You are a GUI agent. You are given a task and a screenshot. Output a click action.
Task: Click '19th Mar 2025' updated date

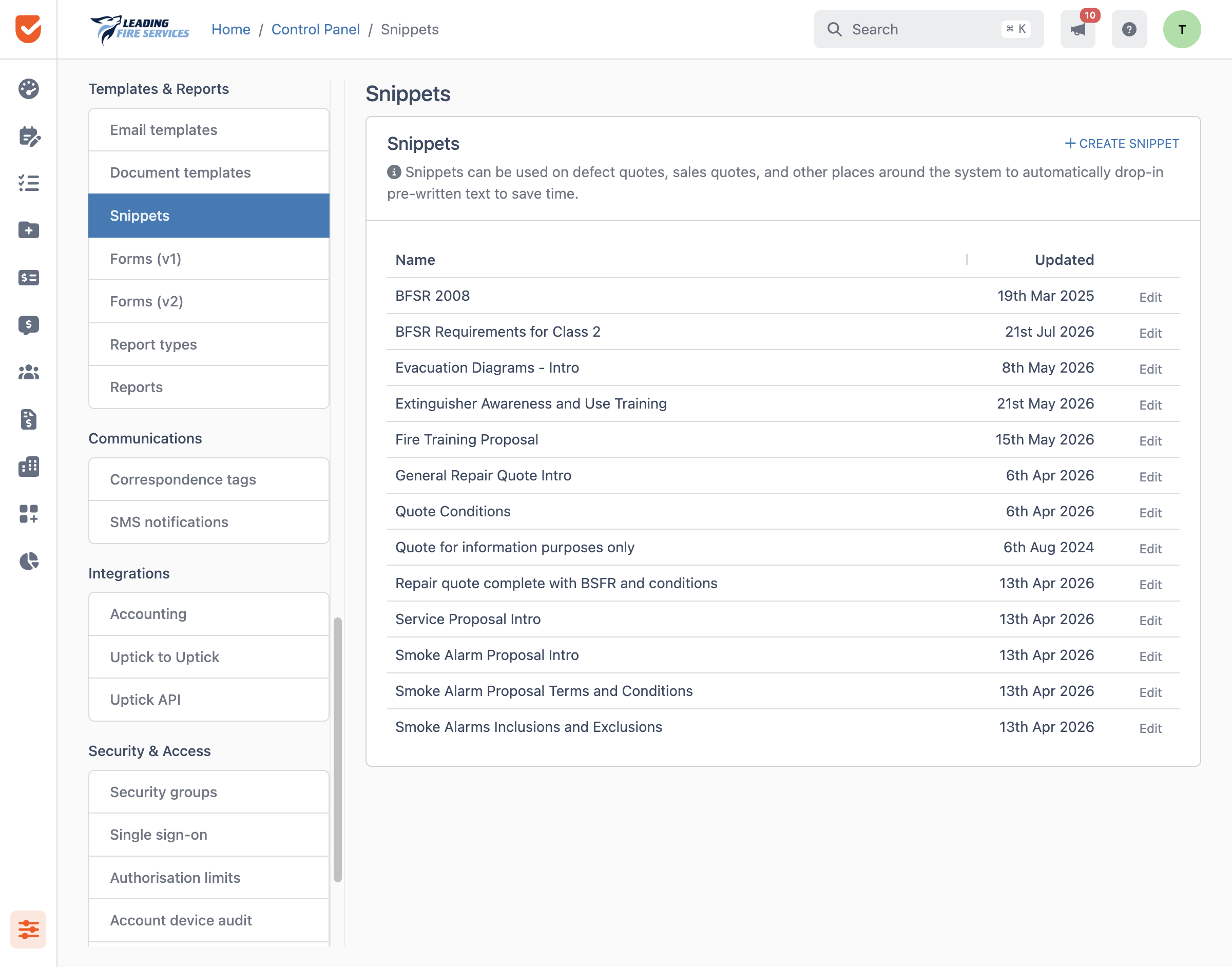coord(1045,296)
